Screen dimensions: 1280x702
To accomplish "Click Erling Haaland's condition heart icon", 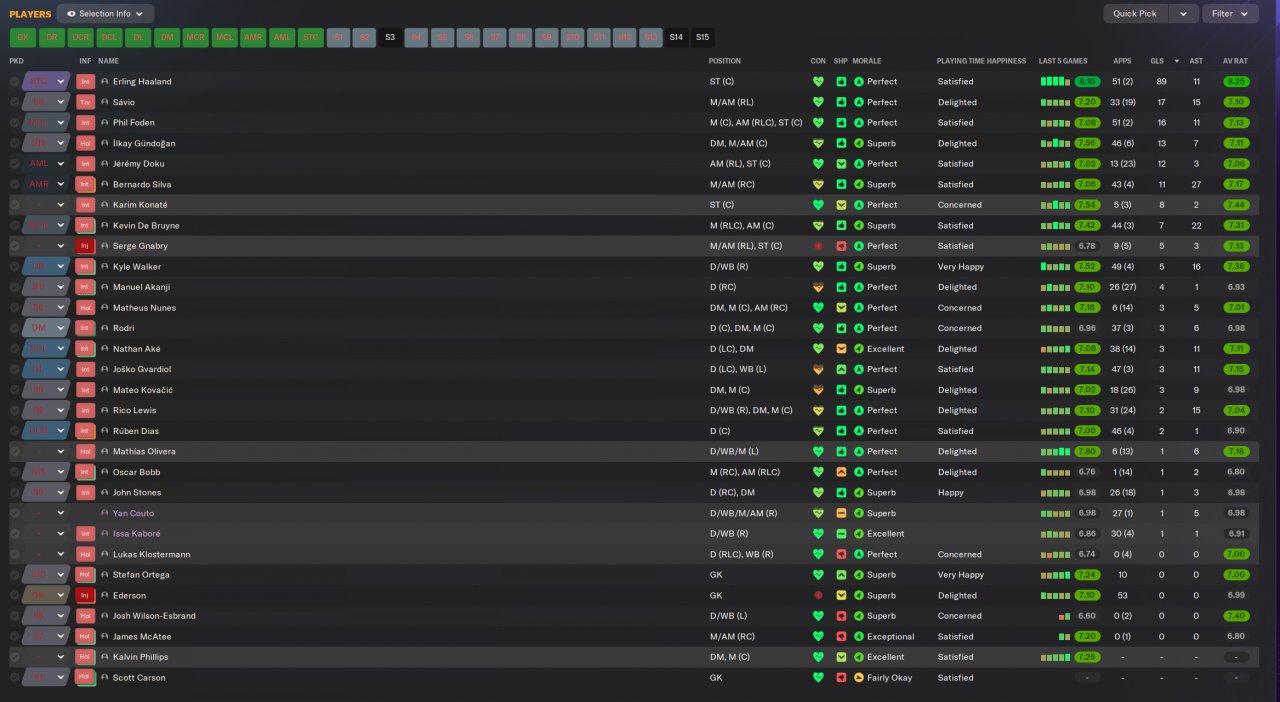I will click(818, 82).
